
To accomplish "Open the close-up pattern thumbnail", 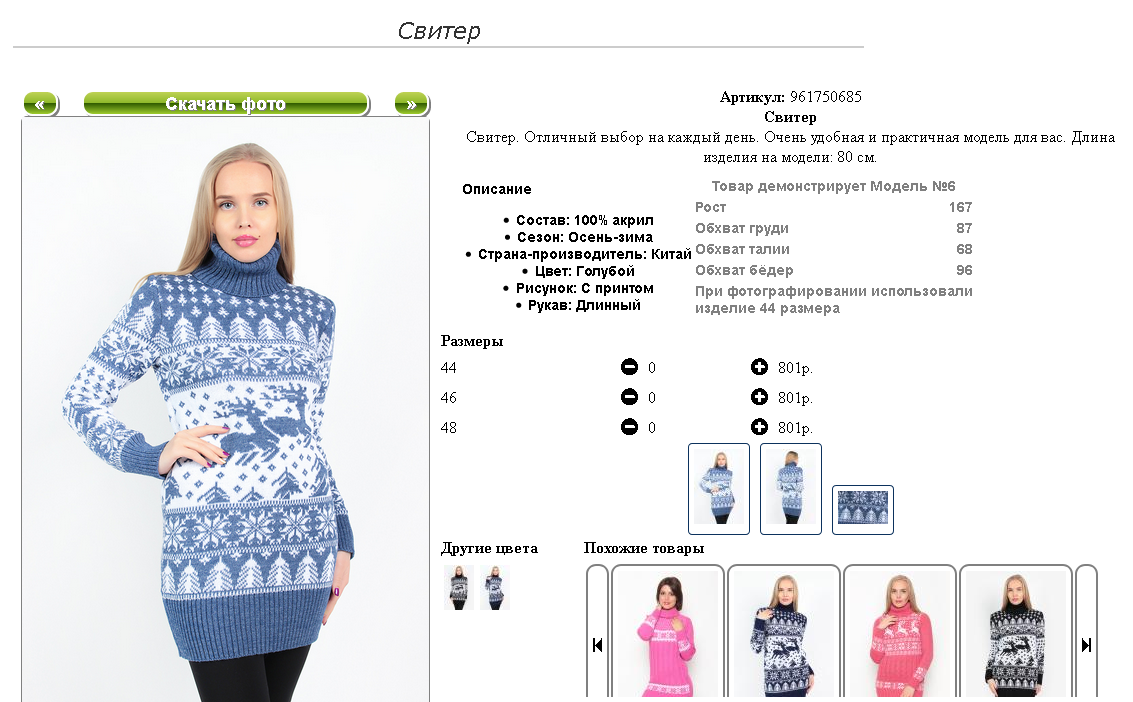I will 863,510.
